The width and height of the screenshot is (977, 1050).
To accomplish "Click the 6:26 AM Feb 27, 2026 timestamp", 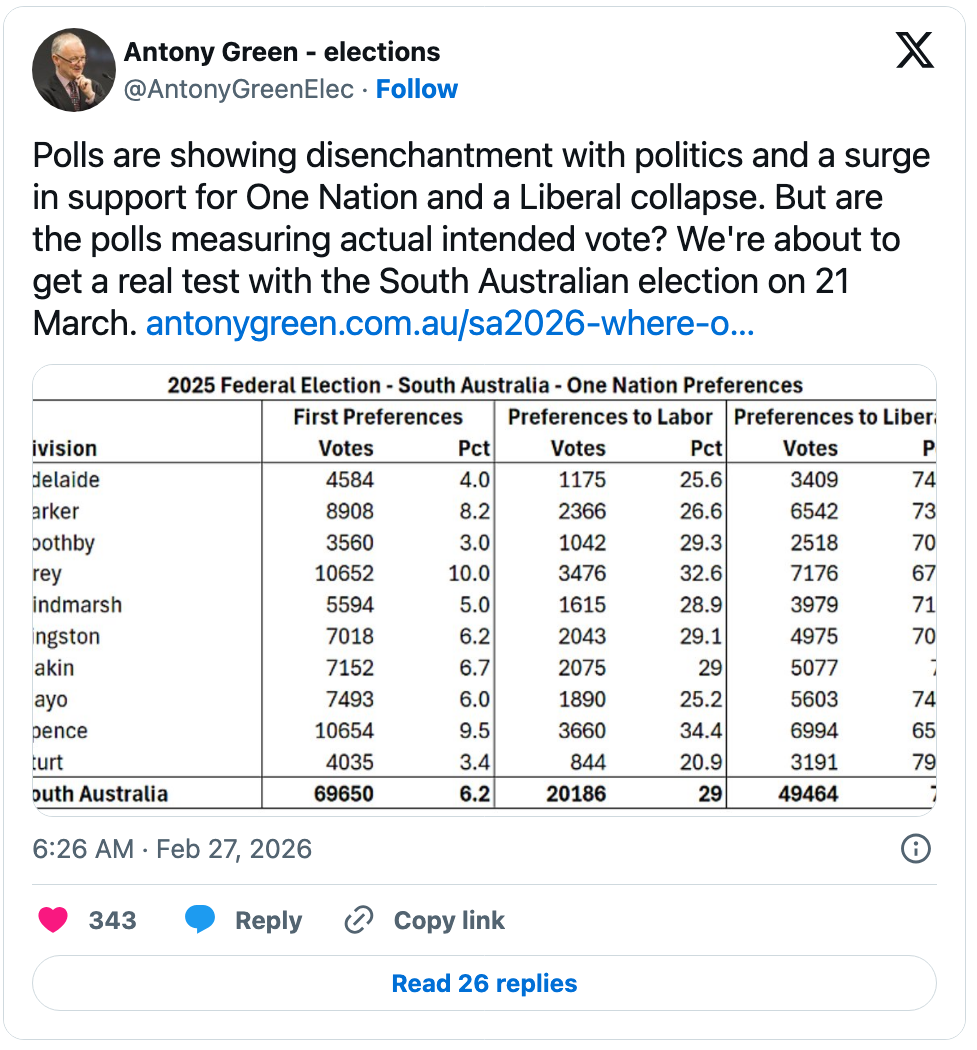I will click(x=172, y=849).
